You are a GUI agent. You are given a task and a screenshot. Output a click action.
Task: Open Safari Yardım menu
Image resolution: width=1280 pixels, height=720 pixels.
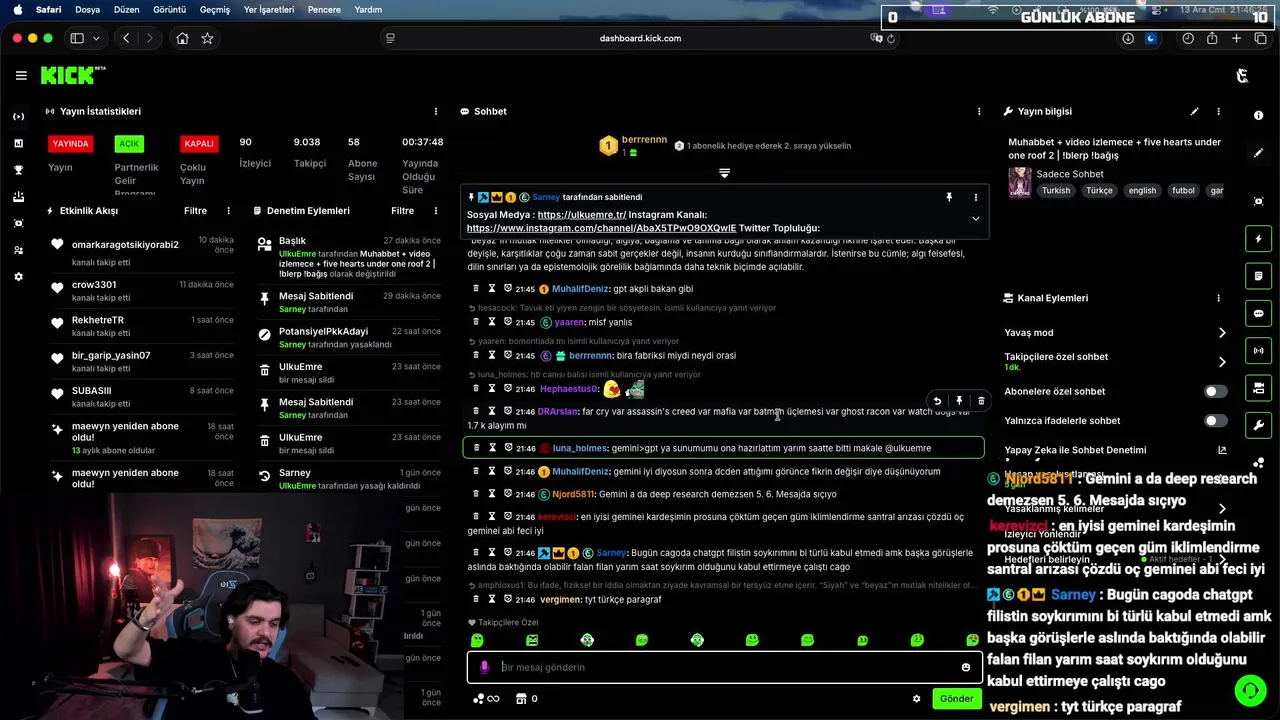[x=368, y=9]
